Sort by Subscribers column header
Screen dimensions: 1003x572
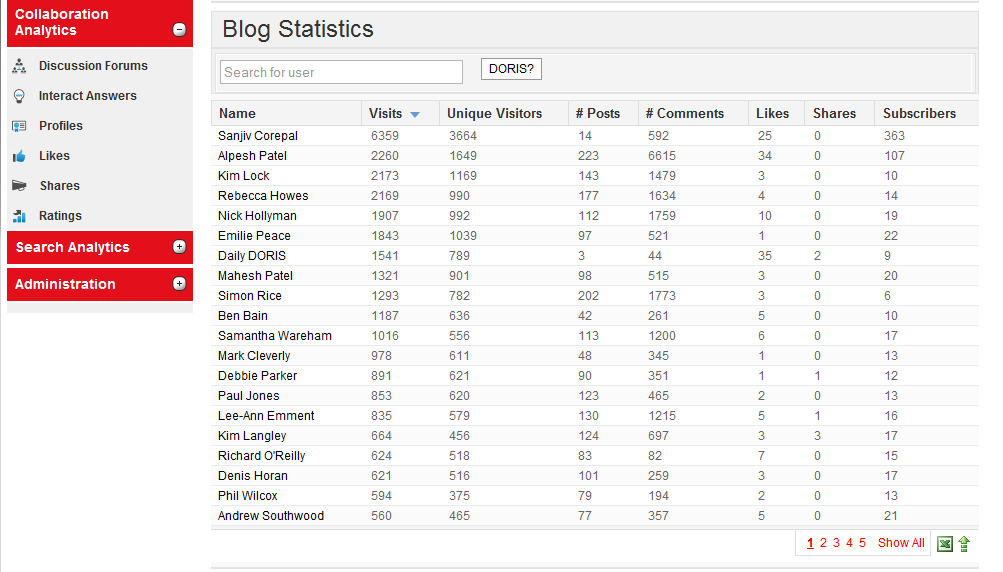pos(919,113)
